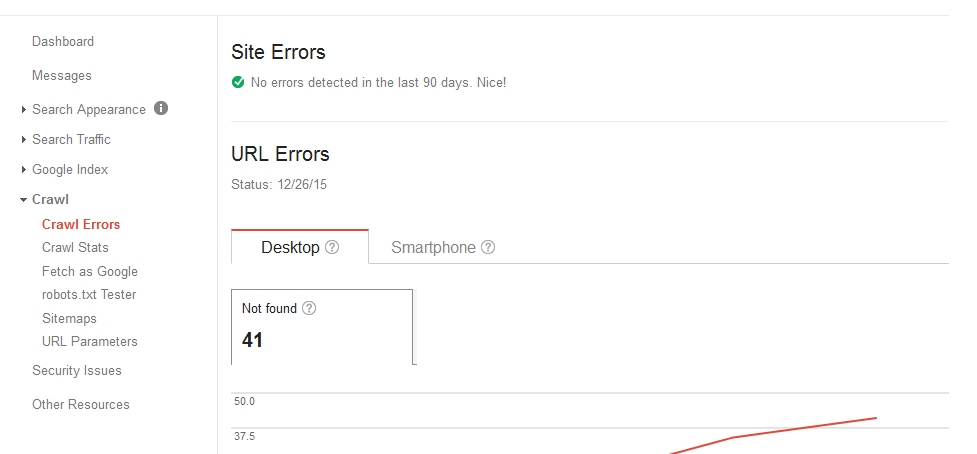This screenshot has width=977, height=454.
Task: Click the help icon beside Desktop tab
Action: tap(332, 247)
